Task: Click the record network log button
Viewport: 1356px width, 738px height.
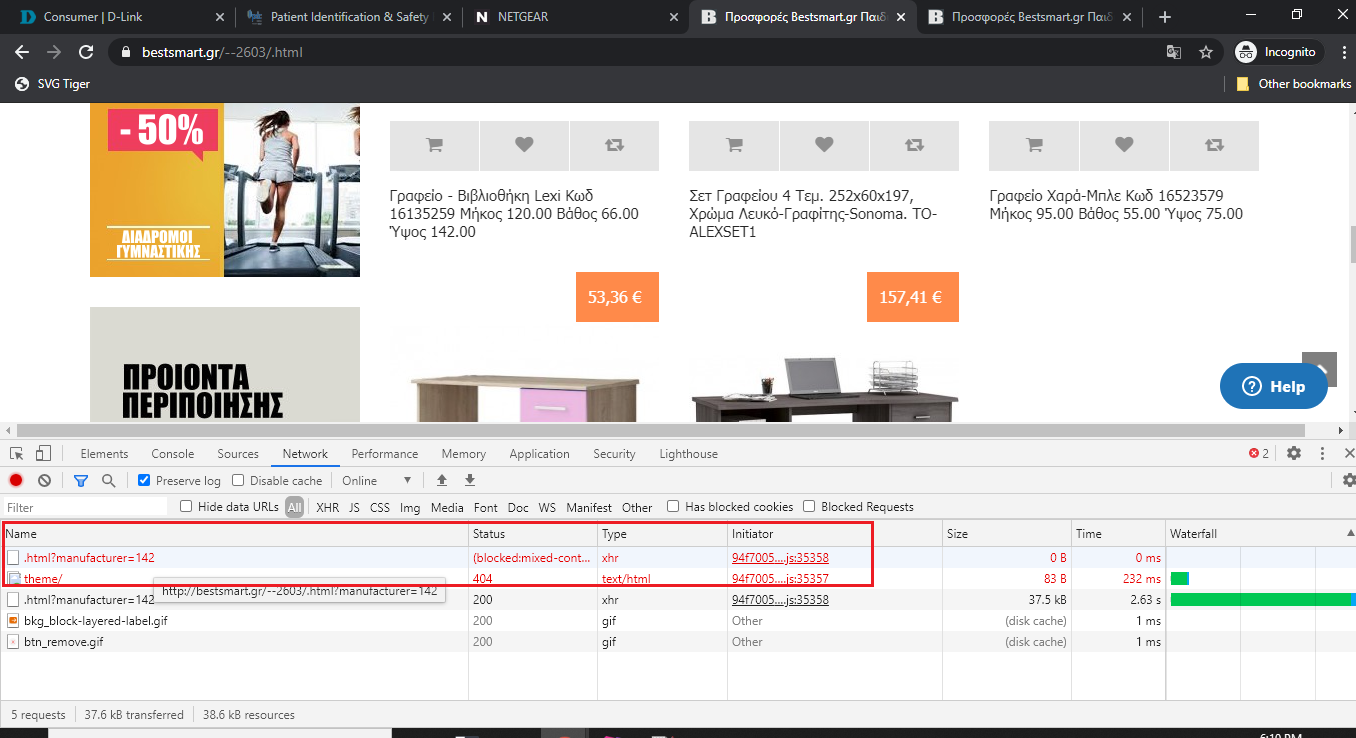Action: (x=16, y=481)
